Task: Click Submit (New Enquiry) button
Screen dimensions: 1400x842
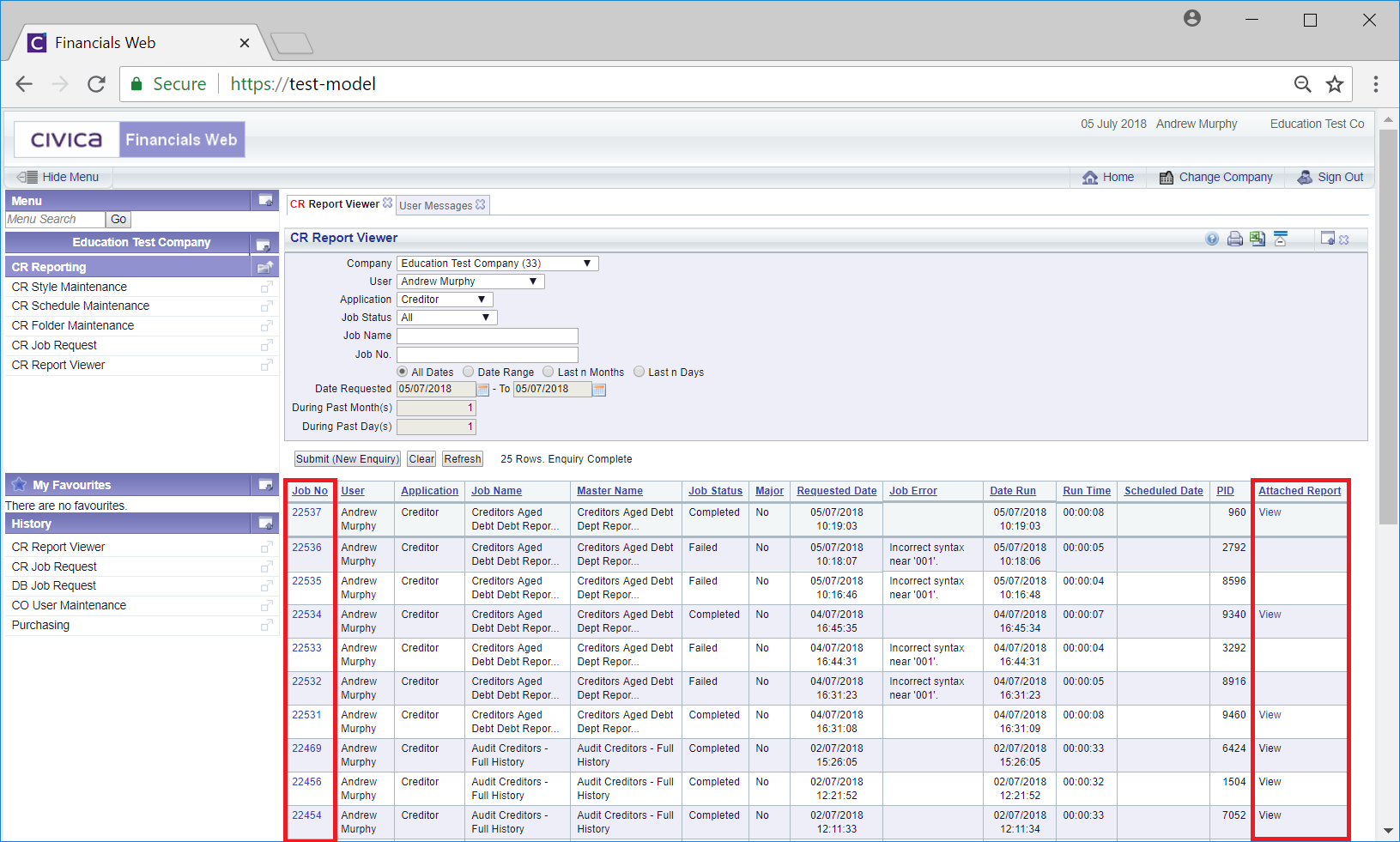Action: click(348, 459)
